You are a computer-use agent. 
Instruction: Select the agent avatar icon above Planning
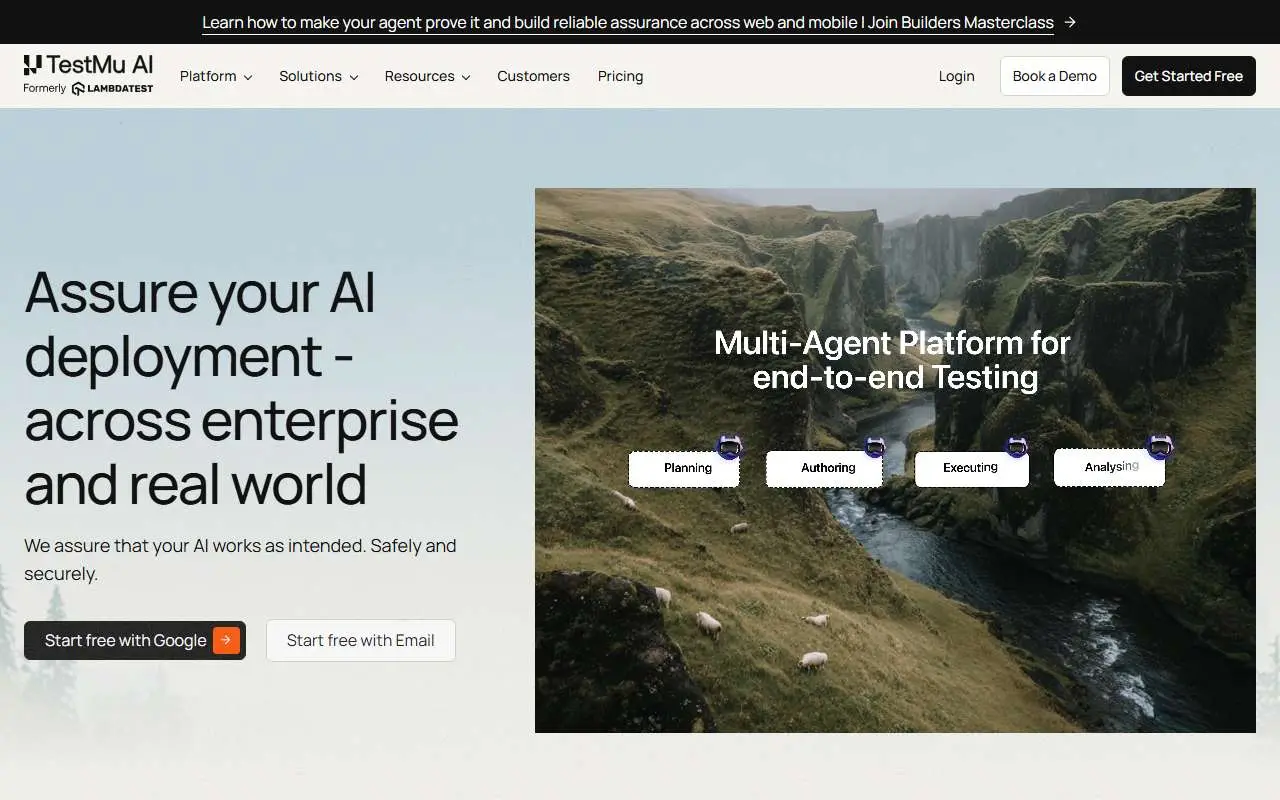click(730, 447)
